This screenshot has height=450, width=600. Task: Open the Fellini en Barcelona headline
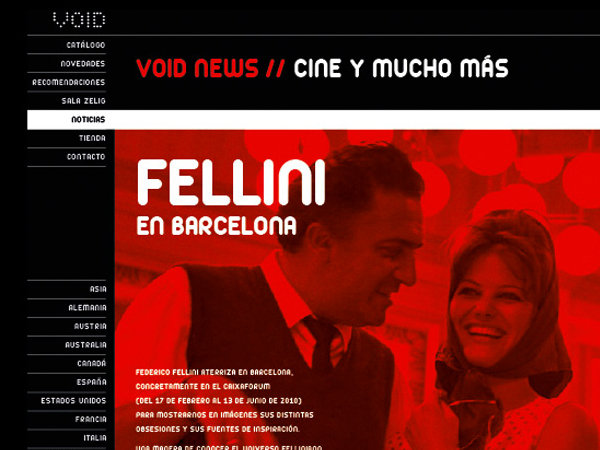[x=231, y=197]
